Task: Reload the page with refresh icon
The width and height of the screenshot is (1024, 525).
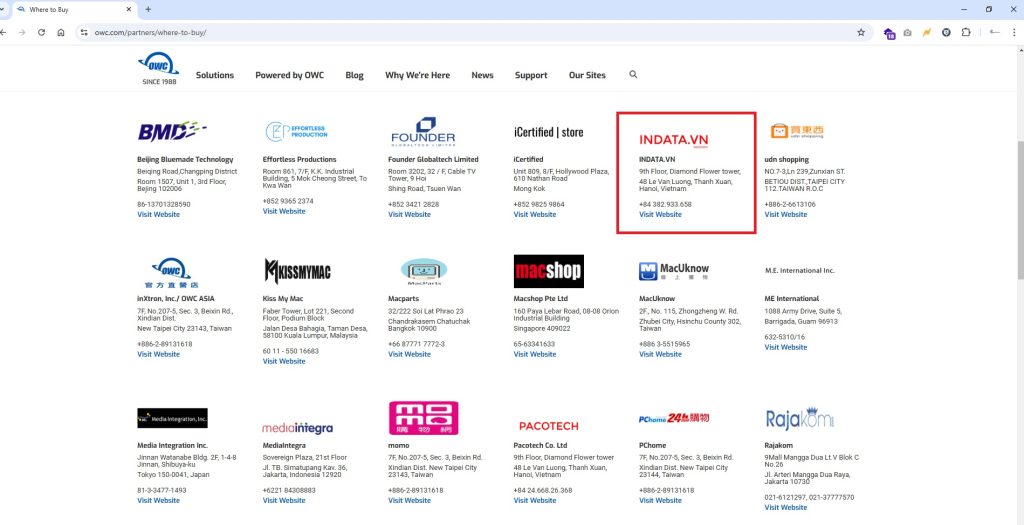Action: click(x=41, y=32)
